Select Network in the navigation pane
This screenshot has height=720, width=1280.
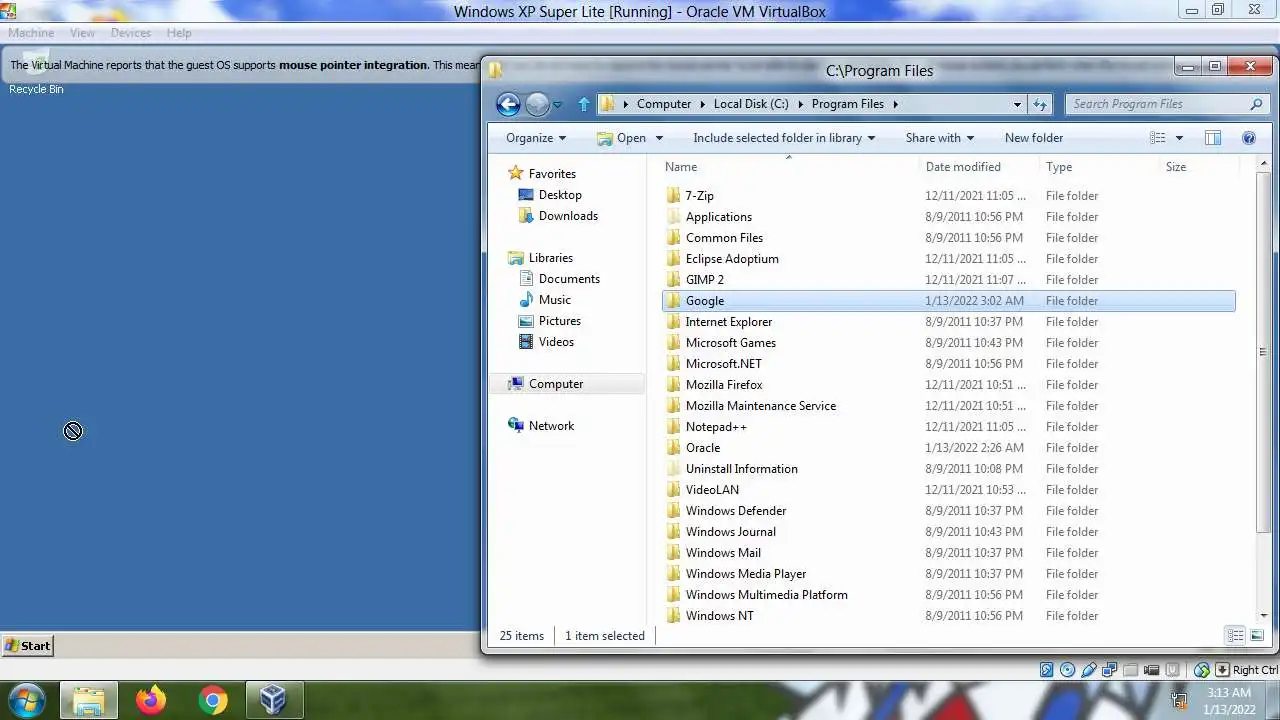pos(540,426)
